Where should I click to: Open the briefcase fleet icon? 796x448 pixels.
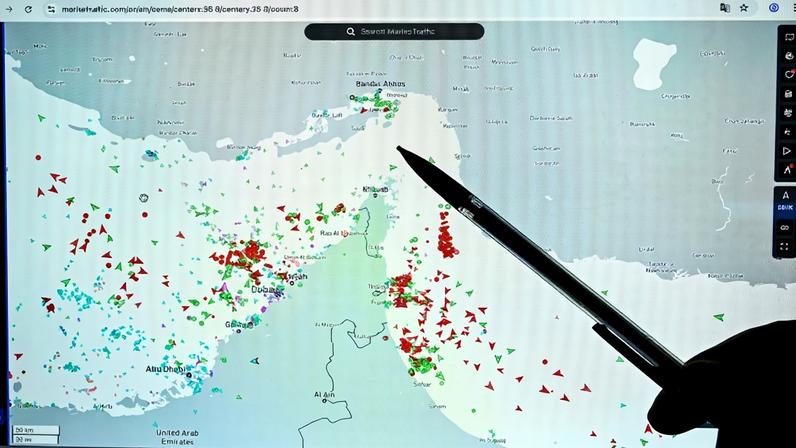tap(788, 94)
